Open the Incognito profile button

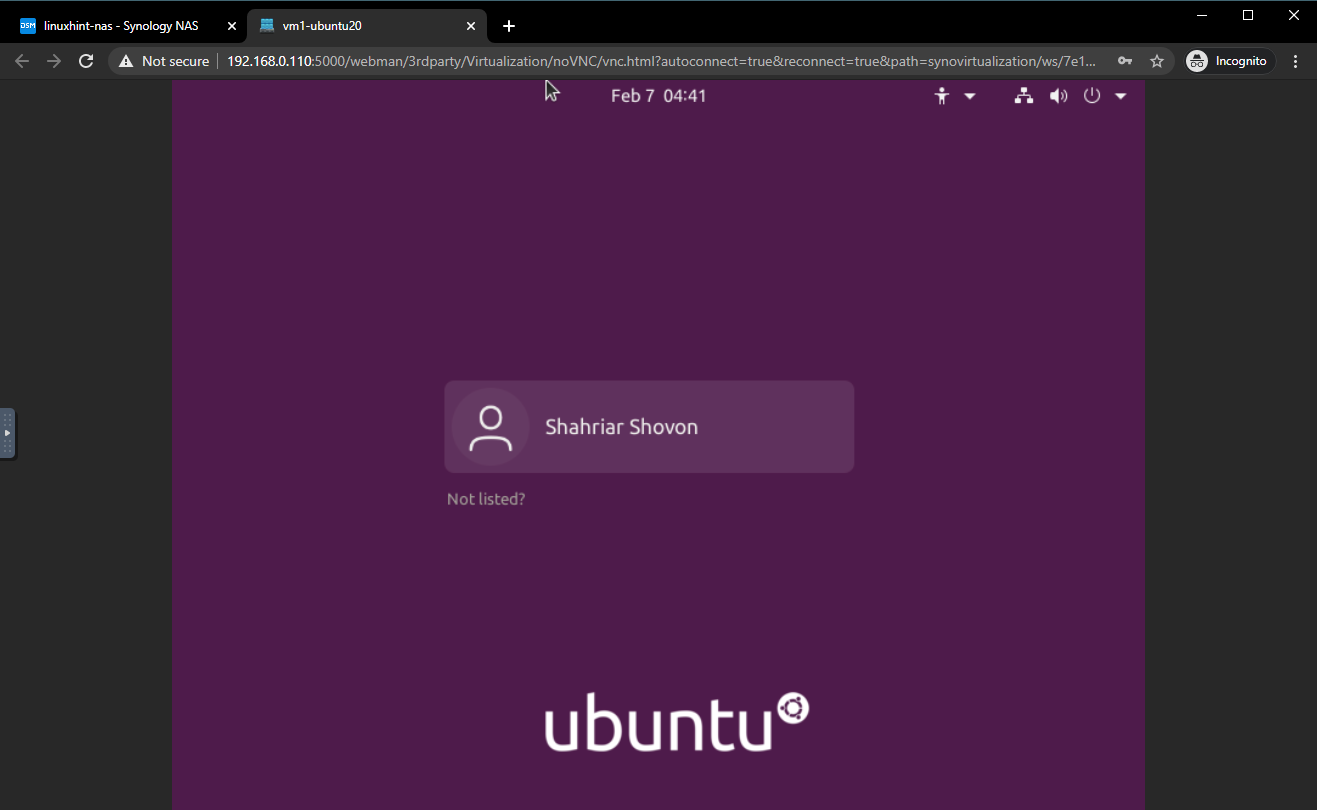point(1229,61)
